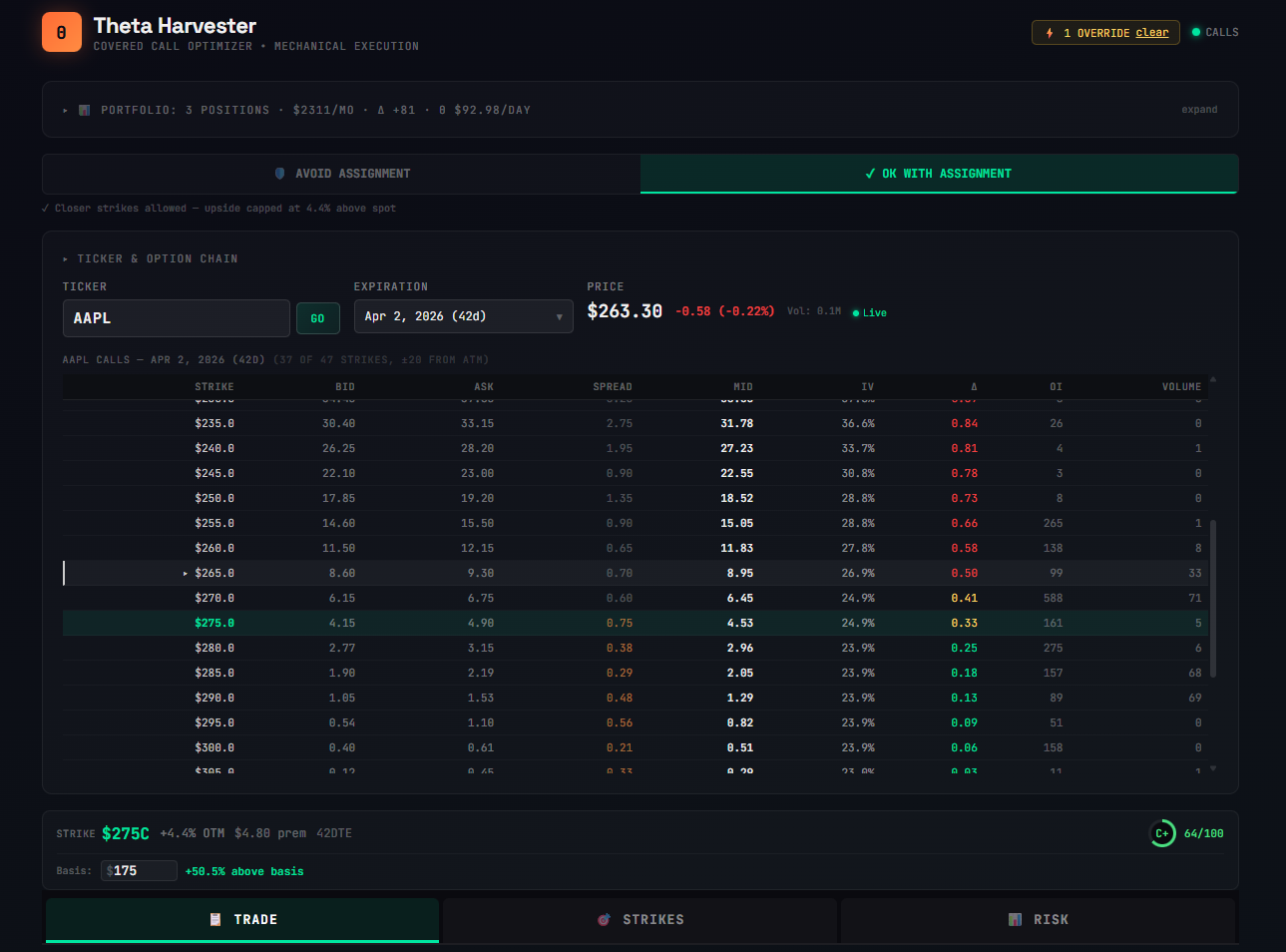The image size is (1286, 952).
Task: Toggle the CALLS indicator
Action: click(1214, 31)
